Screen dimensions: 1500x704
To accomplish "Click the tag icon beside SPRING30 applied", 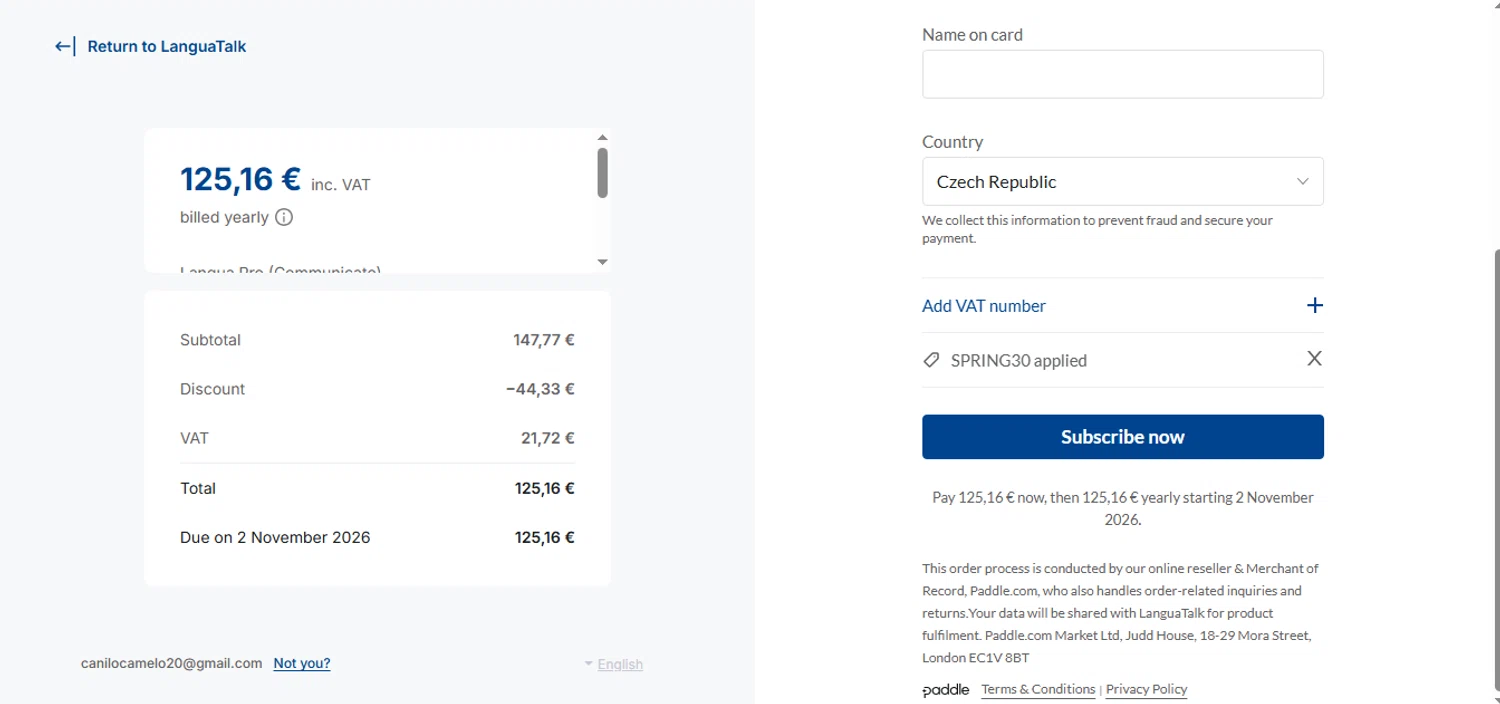I will pos(931,360).
